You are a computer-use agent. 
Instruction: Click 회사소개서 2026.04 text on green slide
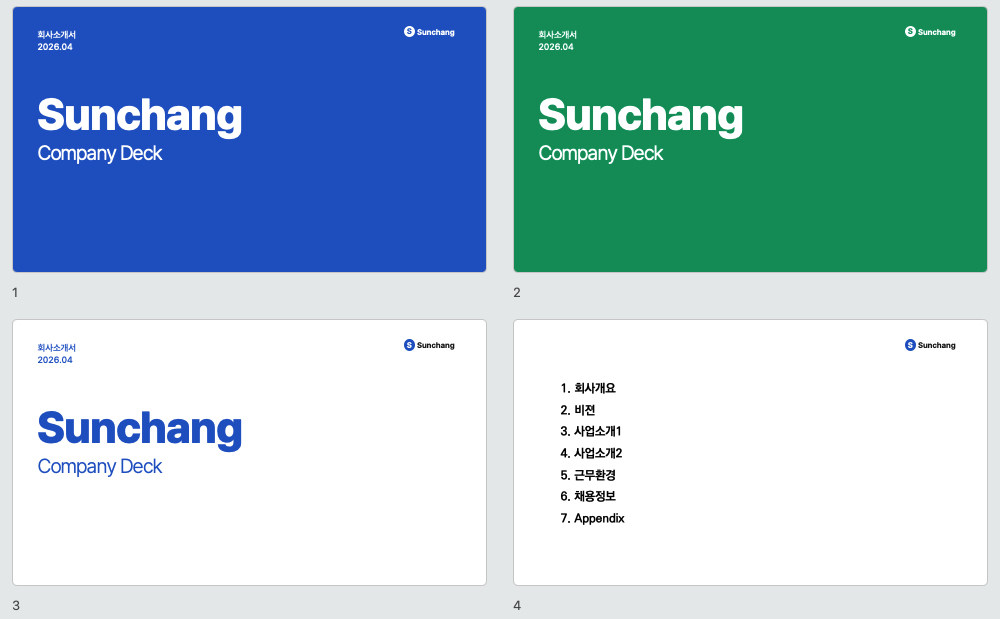(557, 41)
